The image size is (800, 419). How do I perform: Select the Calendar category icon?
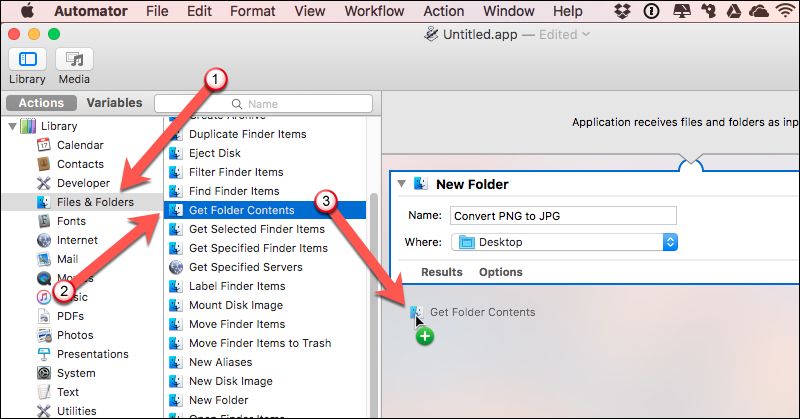44,145
